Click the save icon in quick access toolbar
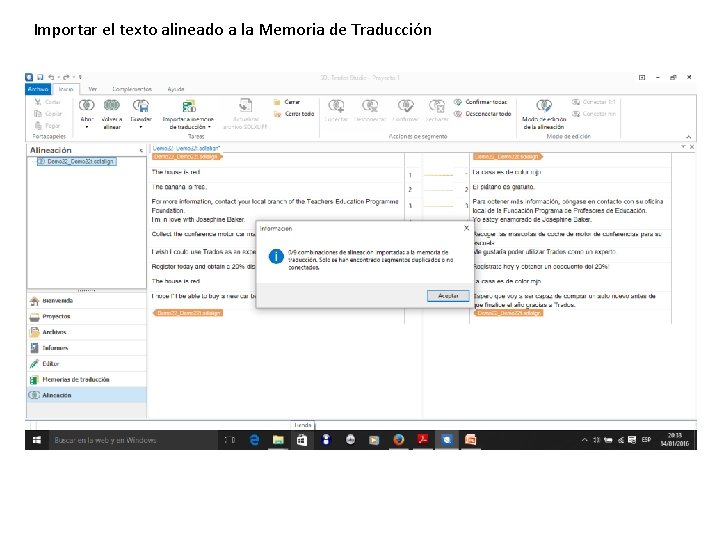The height and width of the screenshot is (540, 720). [40, 77]
